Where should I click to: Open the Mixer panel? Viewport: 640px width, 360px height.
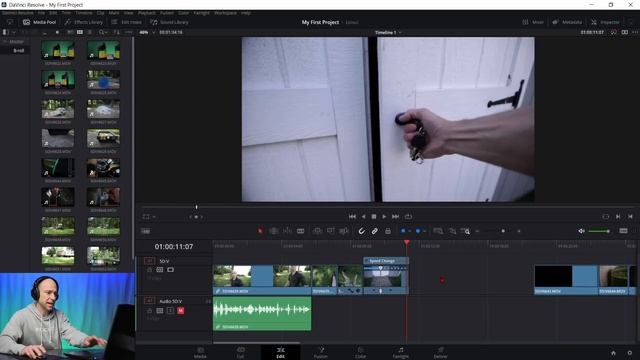tap(533, 22)
